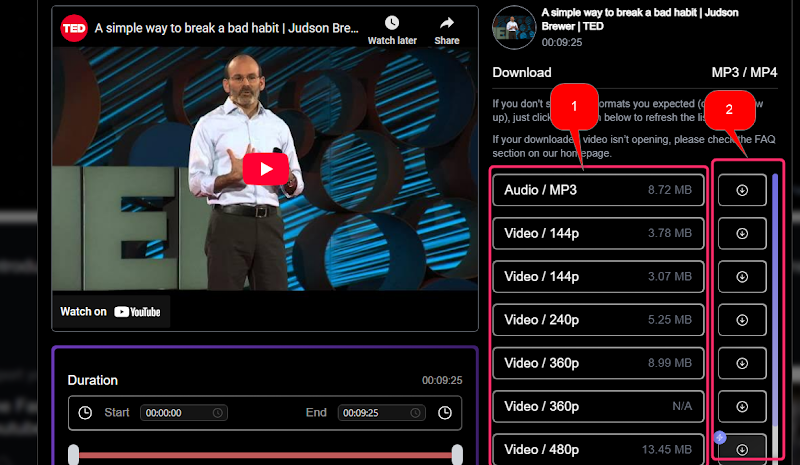Download the Video / 144p 3.78 MB file
The width and height of the screenshot is (800, 465).
[742, 233]
